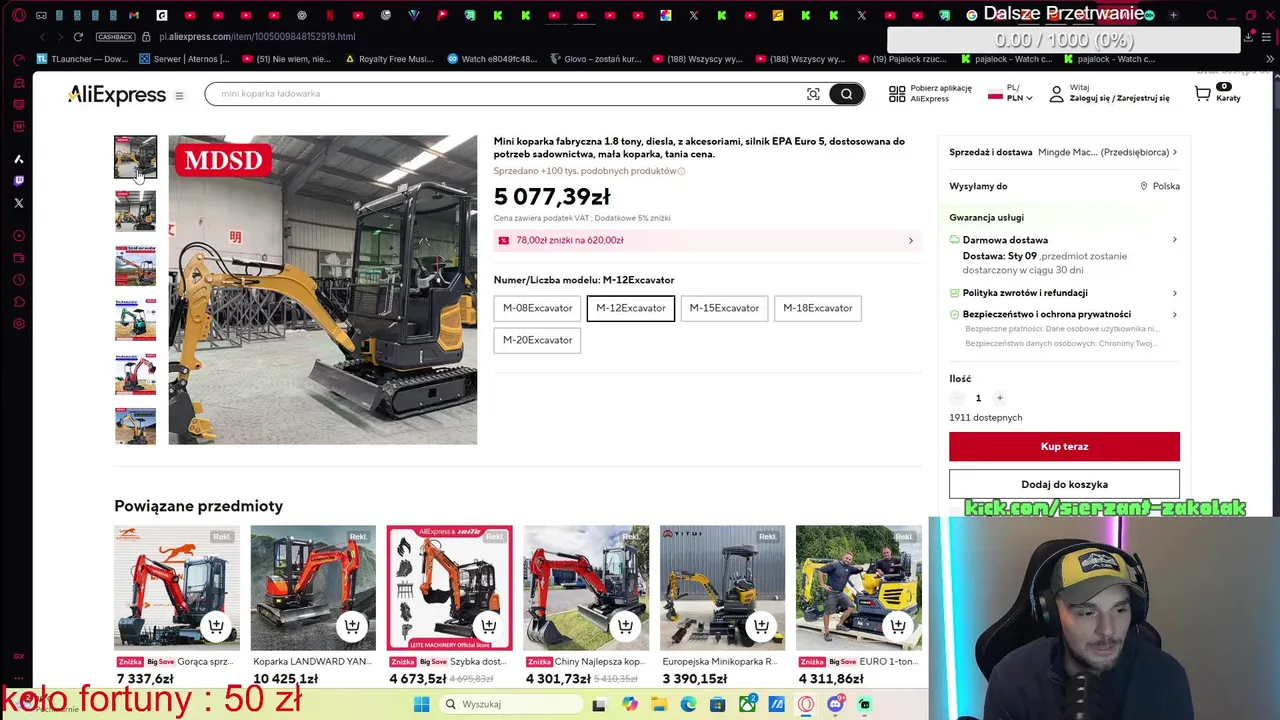Switch to the Gmail browser tab
Viewport: 1280px width, 720px height.
(133, 15)
